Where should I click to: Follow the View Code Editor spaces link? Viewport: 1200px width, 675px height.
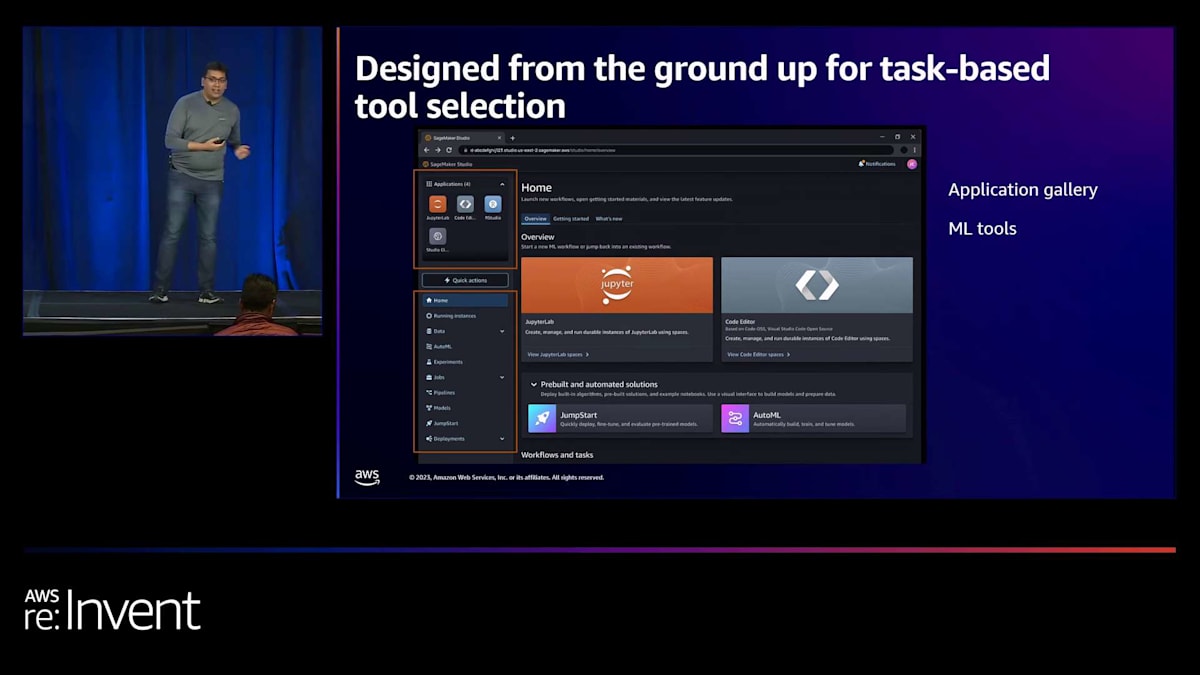pos(759,354)
